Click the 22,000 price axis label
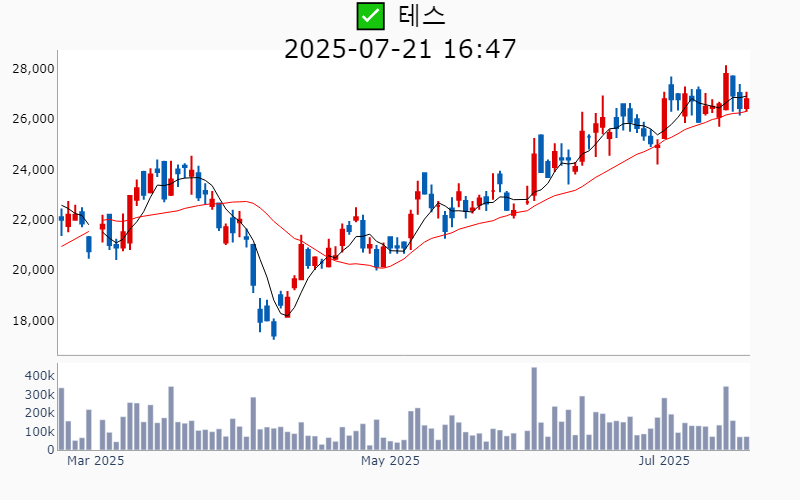Screen dimensions: 800x500 pyautogui.click(x=33, y=220)
